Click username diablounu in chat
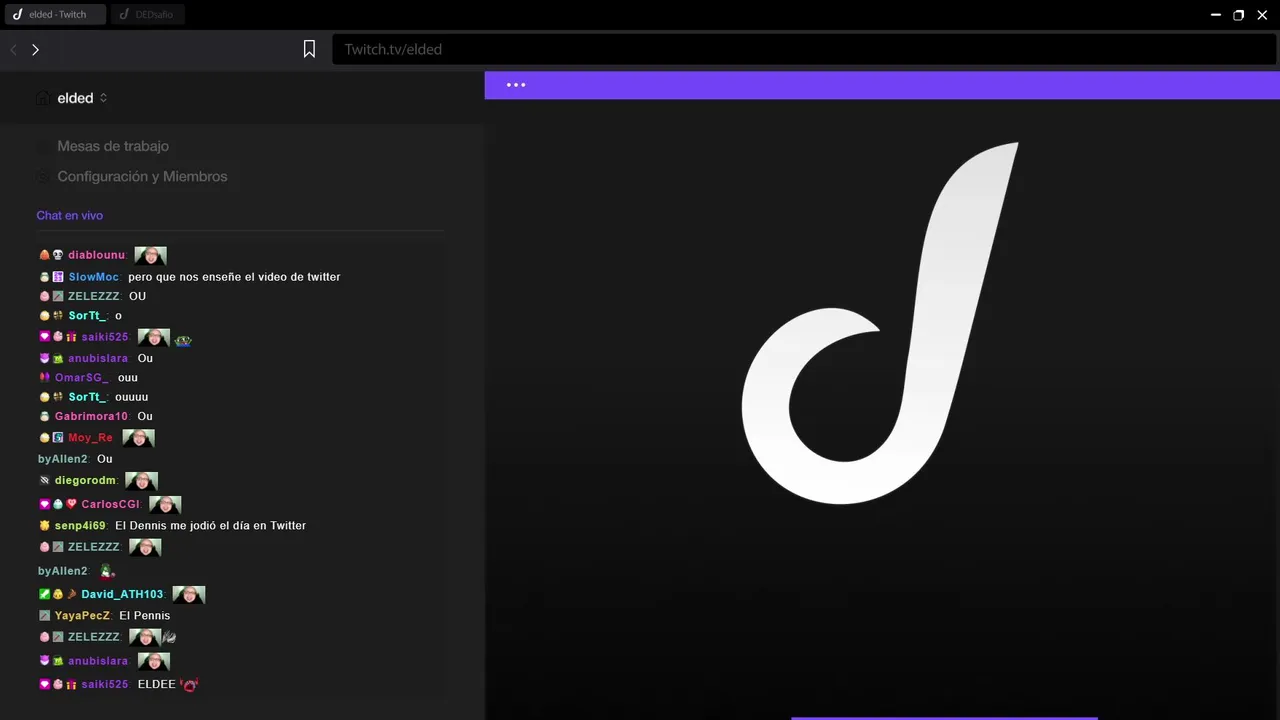 [97, 256]
